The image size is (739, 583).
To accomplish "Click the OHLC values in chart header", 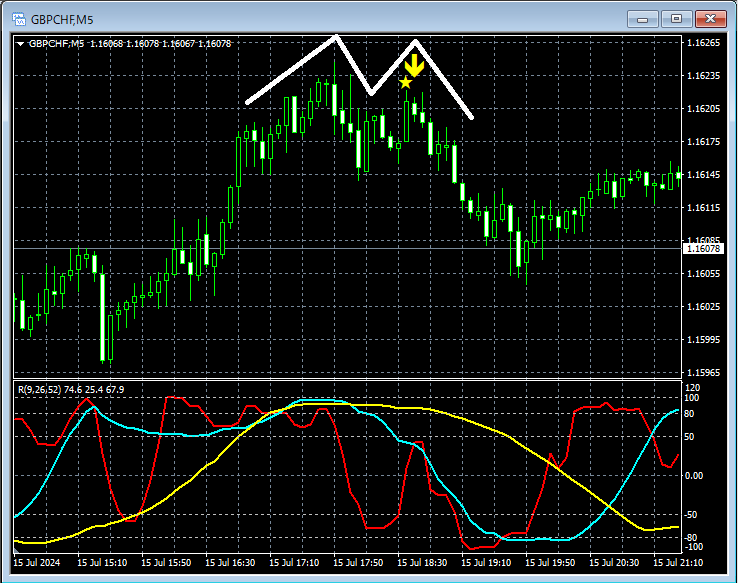I will [161, 44].
